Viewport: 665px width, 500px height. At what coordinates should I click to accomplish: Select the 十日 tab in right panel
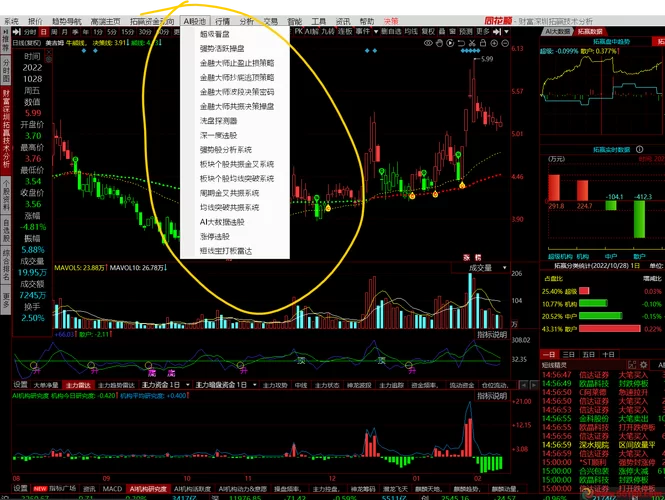coord(608,354)
